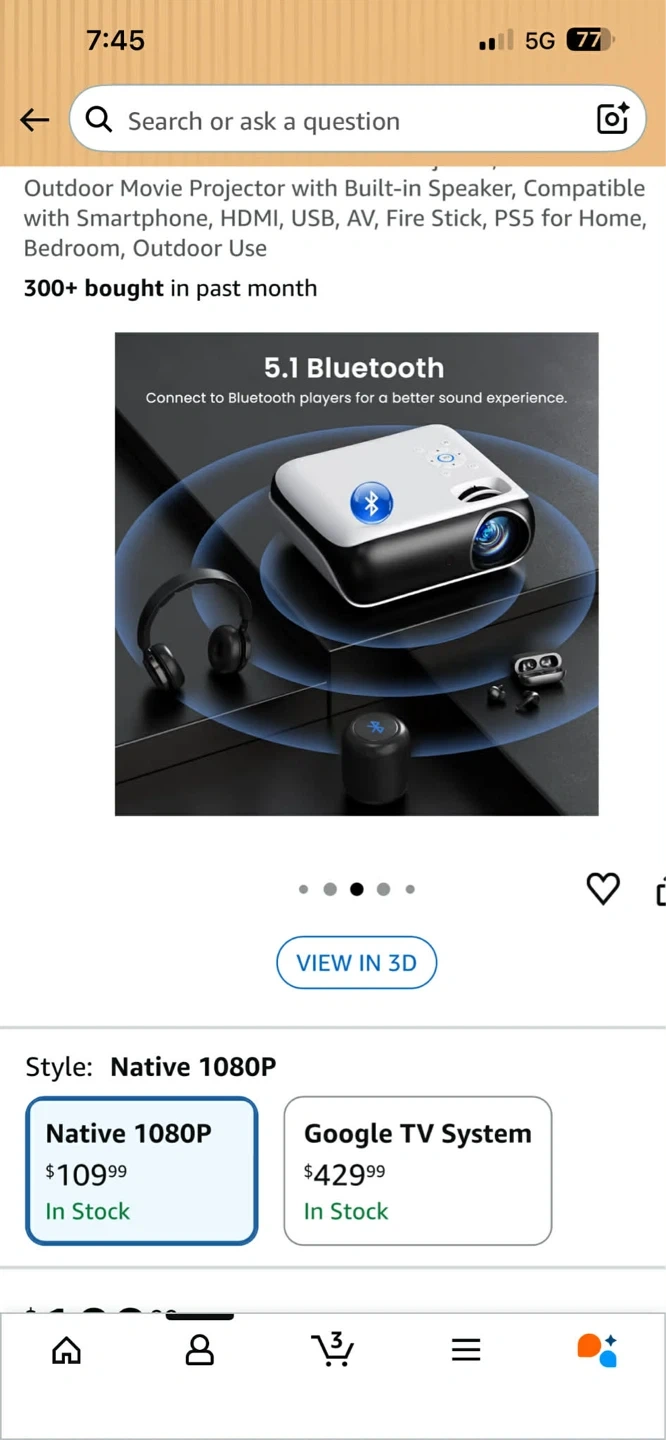The image size is (666, 1440).
Task: Add product to wishlist with heart icon
Action: click(x=602, y=888)
